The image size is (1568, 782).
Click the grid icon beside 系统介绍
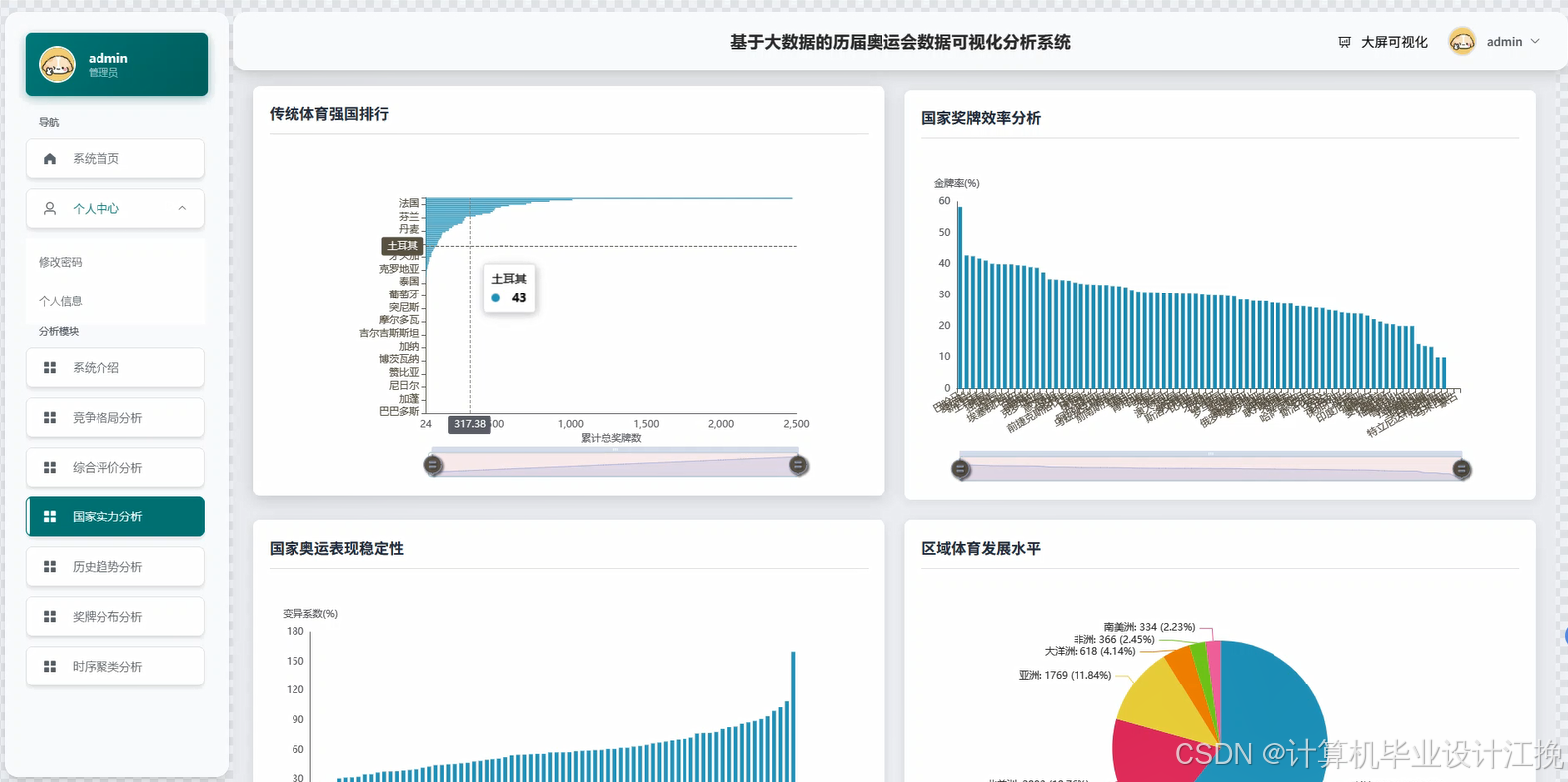point(50,368)
